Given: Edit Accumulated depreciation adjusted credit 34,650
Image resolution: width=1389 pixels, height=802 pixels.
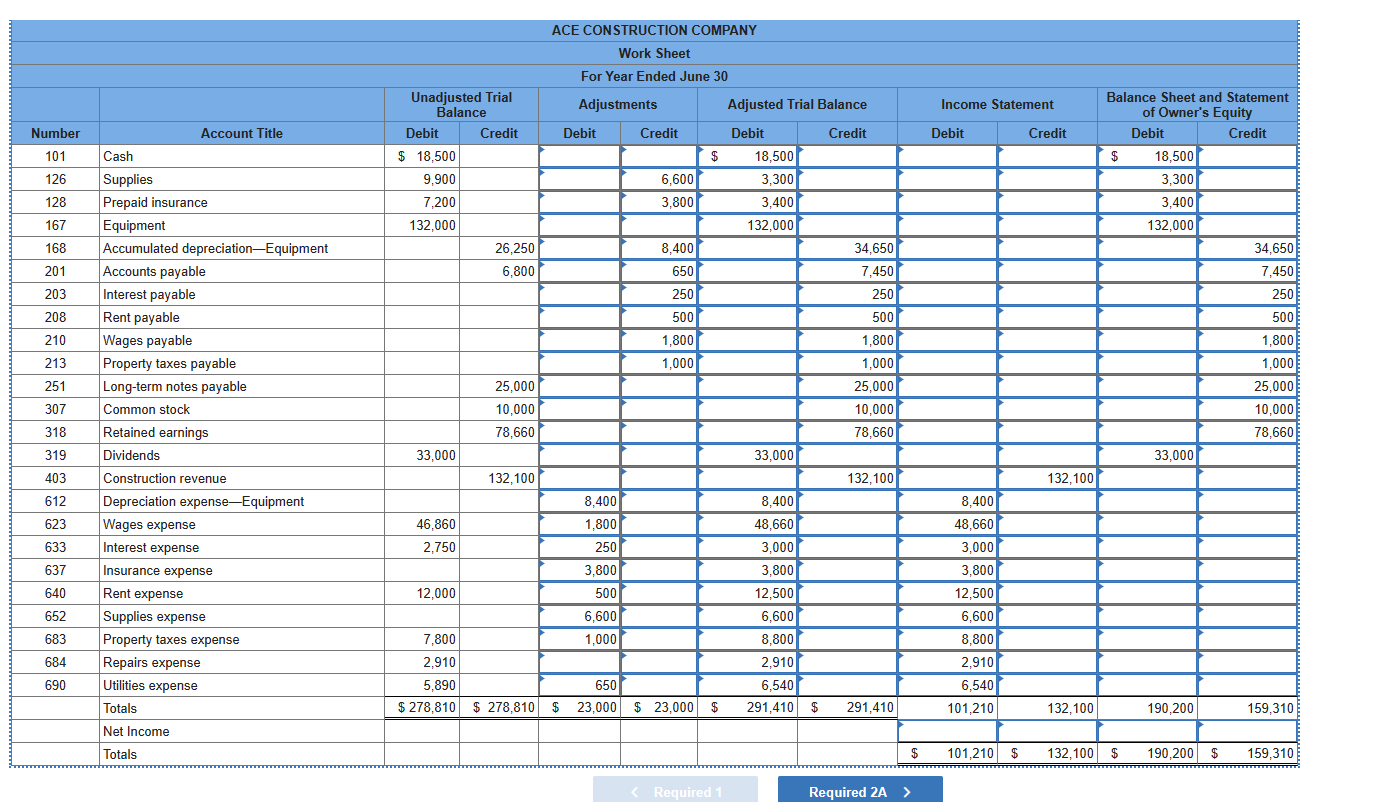Looking at the screenshot, I should tap(847, 248).
